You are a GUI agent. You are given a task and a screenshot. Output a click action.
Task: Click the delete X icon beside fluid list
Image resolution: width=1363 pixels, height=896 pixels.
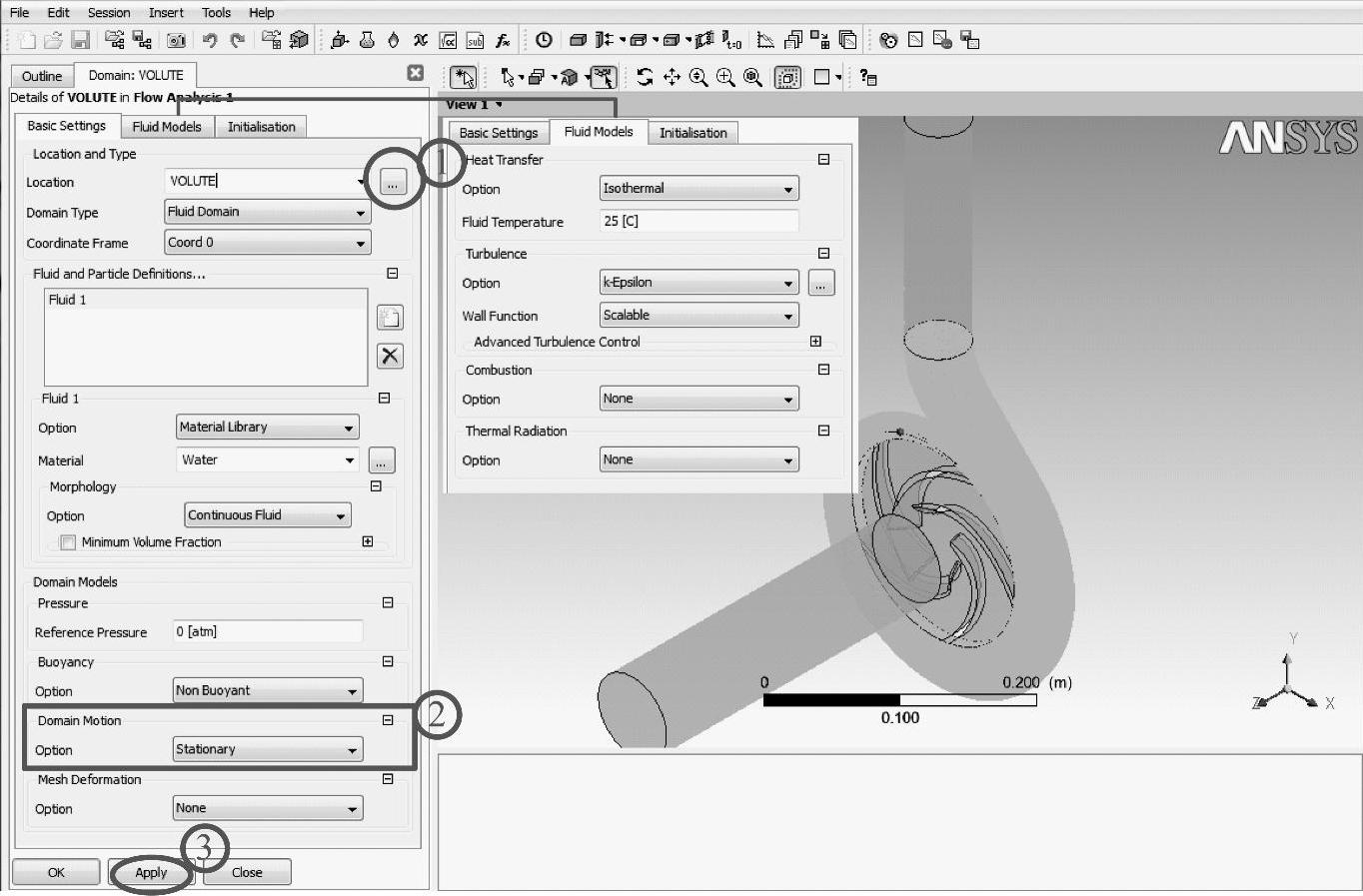(x=390, y=356)
